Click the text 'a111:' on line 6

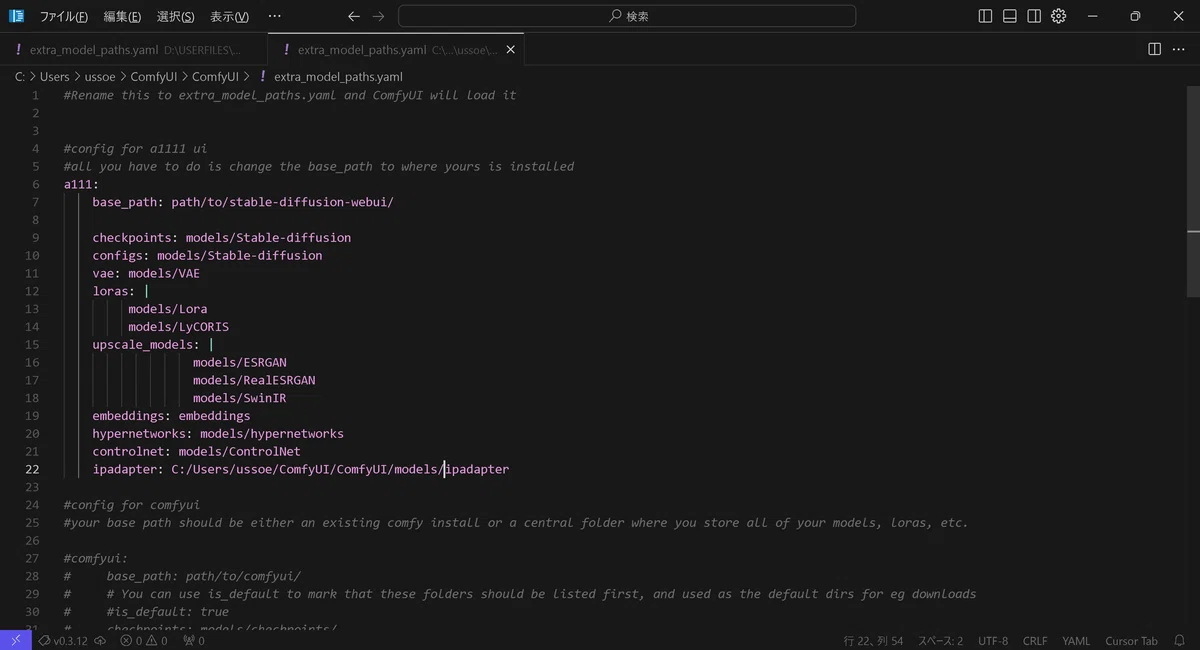tap(82, 184)
